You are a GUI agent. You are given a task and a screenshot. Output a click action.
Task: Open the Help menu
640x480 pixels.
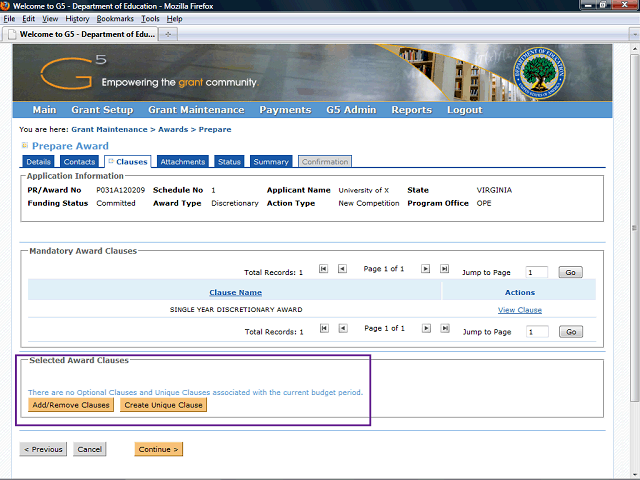[174, 19]
